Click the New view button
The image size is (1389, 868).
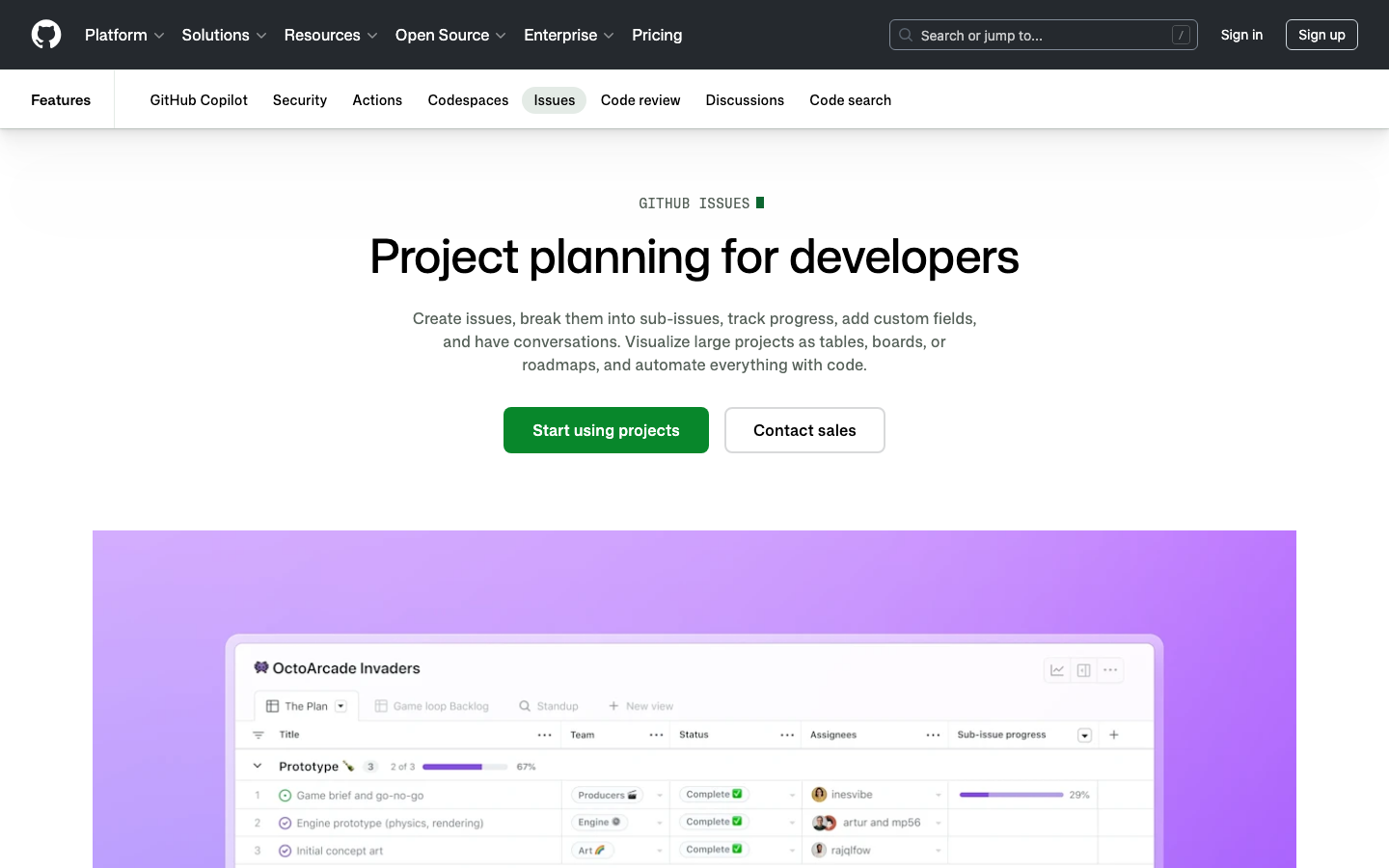pos(640,706)
